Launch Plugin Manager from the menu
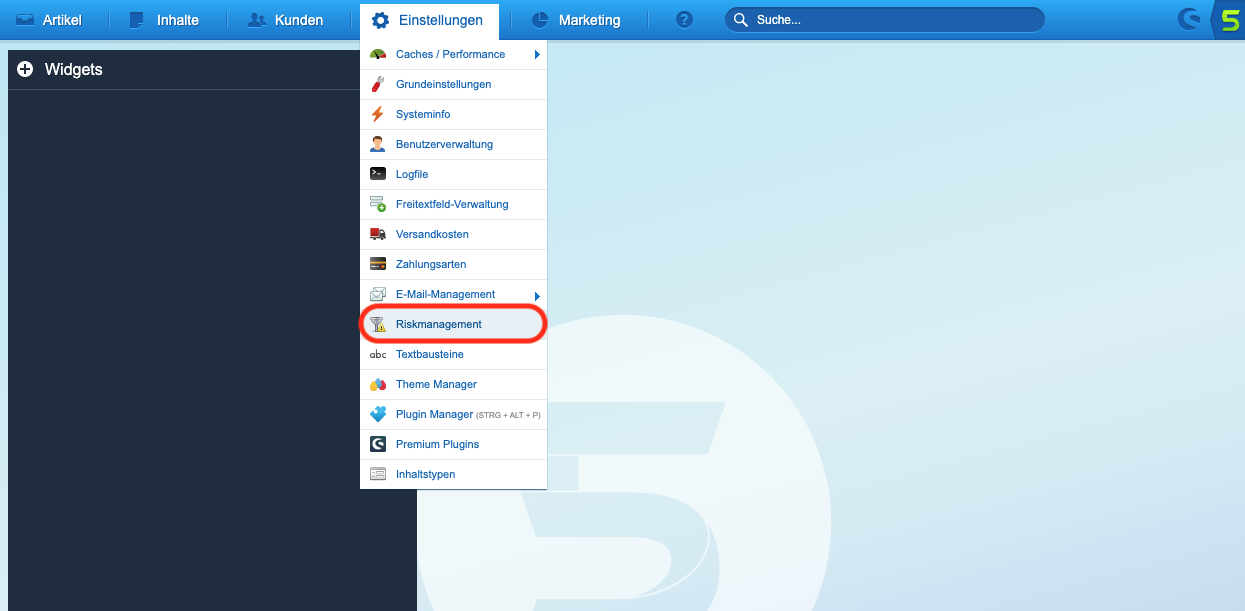The image size is (1245, 611). click(453, 414)
